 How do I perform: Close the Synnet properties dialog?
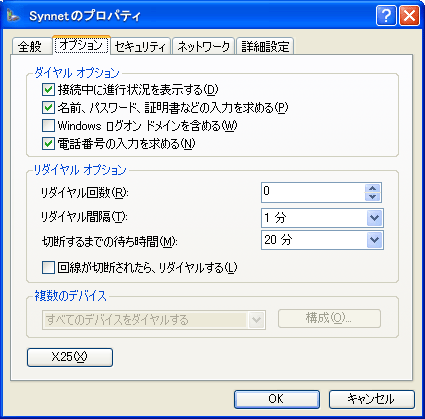click(x=409, y=15)
